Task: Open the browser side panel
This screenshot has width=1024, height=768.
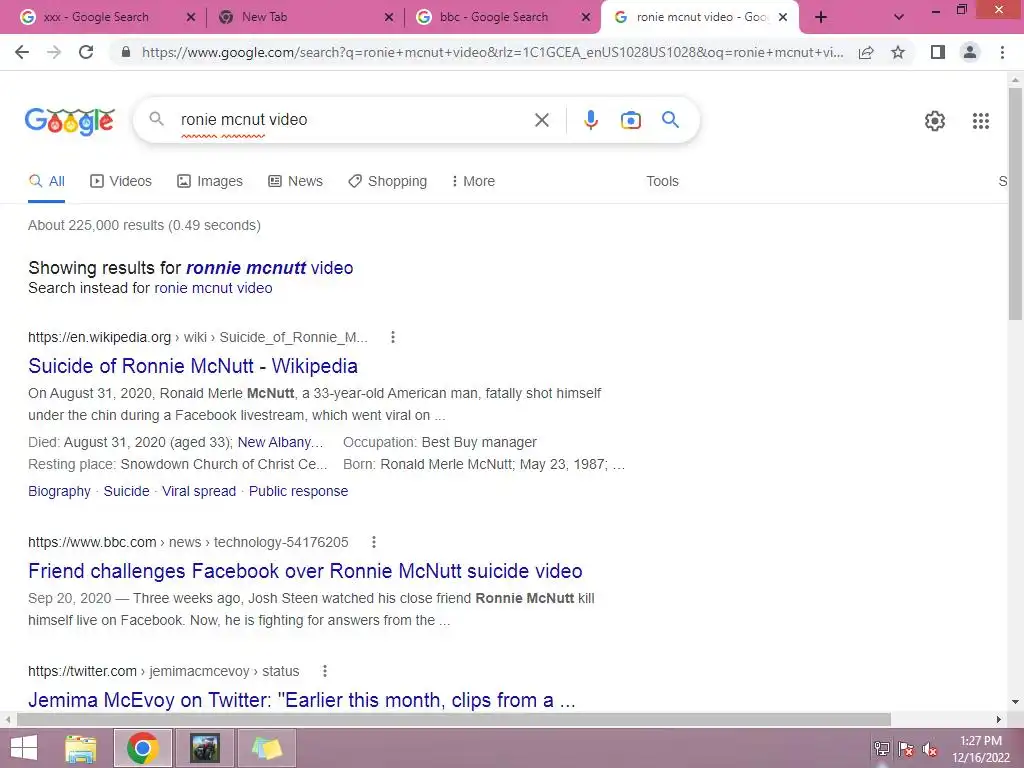Action: [x=938, y=52]
